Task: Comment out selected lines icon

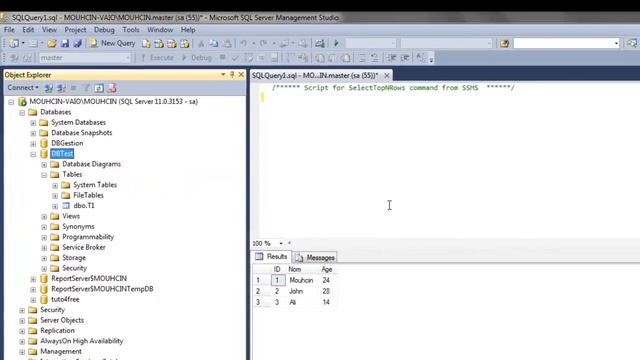Action: coord(362,58)
